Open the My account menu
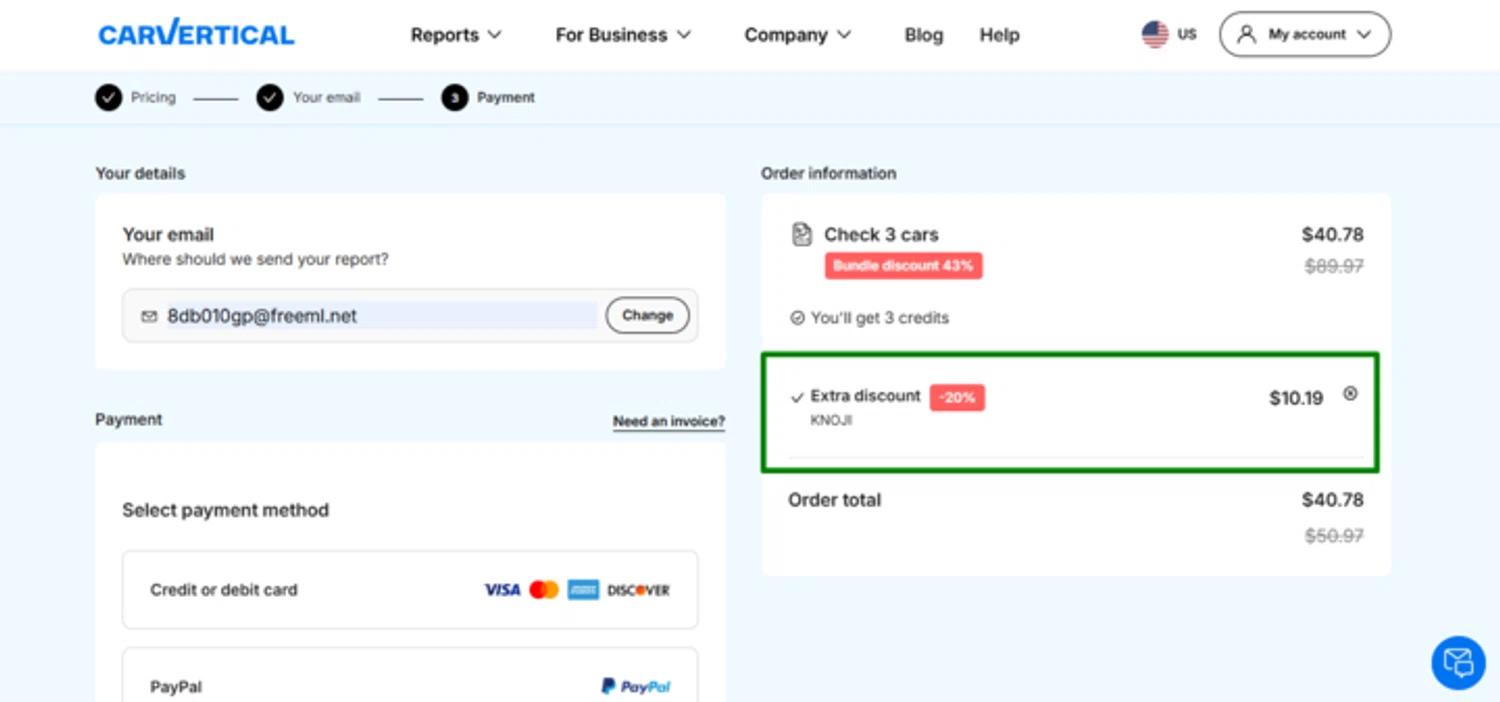Viewport: 1500px width, 702px height. (x=1304, y=34)
